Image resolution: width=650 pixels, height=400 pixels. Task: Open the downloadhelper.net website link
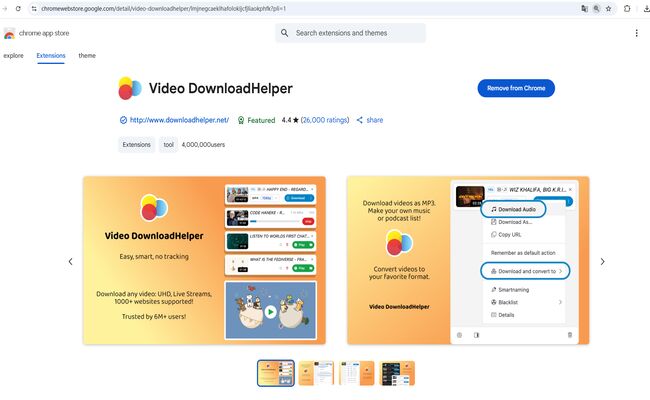(x=179, y=120)
